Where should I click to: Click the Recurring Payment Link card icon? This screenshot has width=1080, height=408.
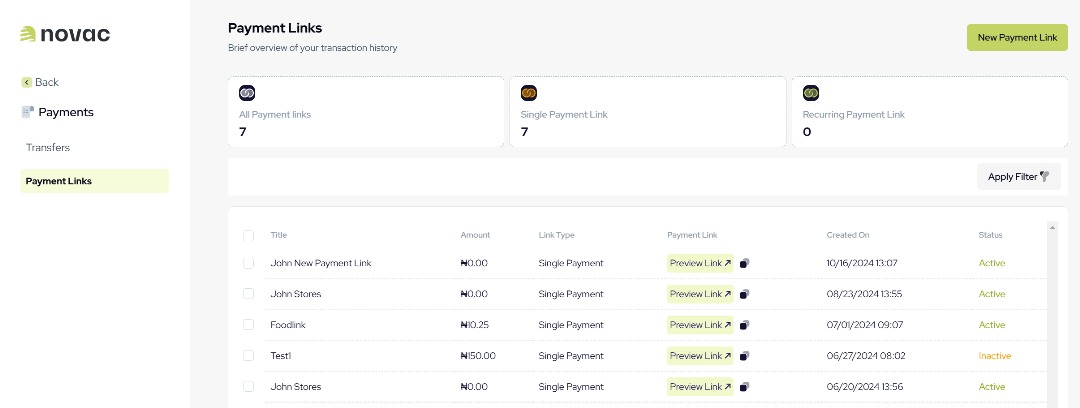point(811,93)
